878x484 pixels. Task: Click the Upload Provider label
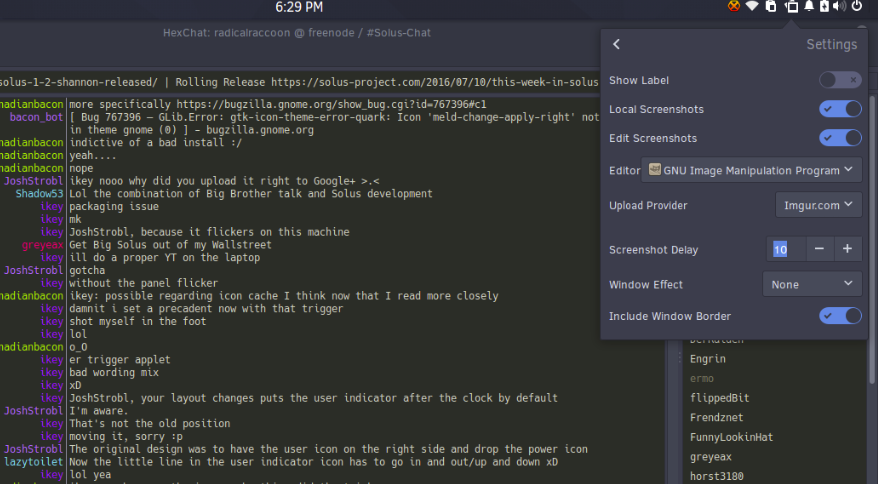point(648,205)
